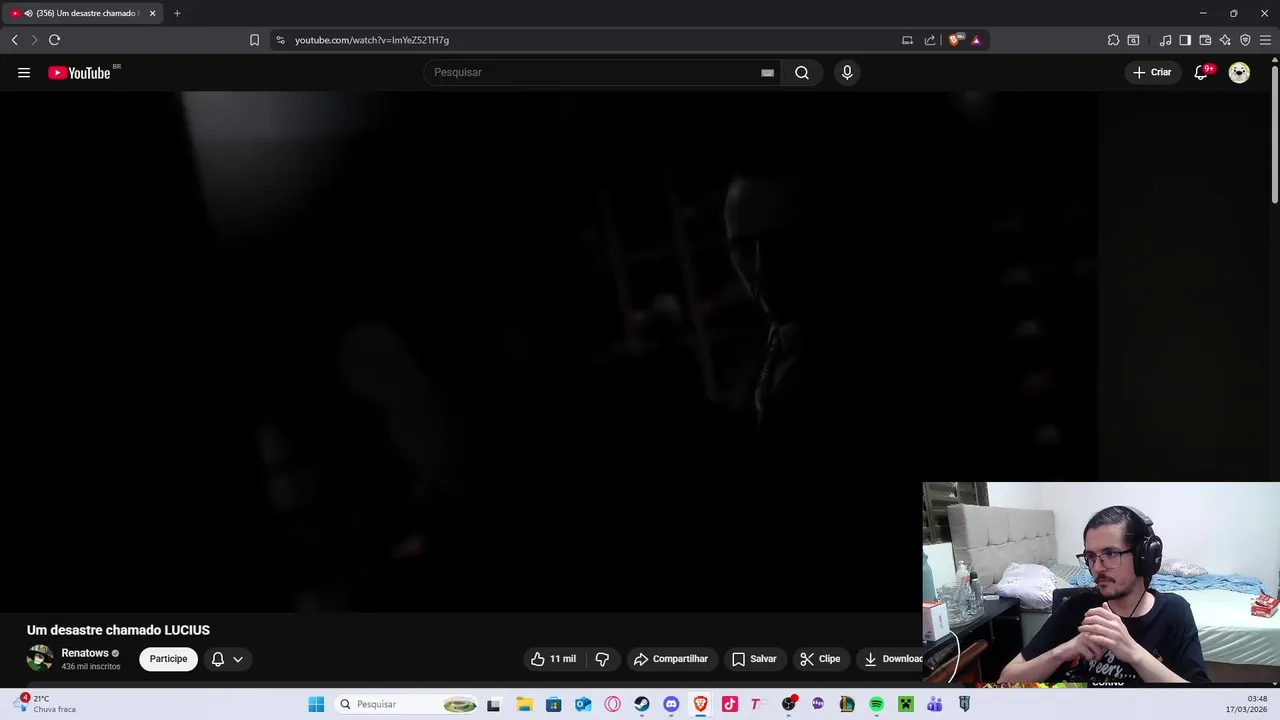Viewport: 1280px width, 720px height.
Task: Select the Um desastre chamado browser tab
Action: click(x=82, y=13)
